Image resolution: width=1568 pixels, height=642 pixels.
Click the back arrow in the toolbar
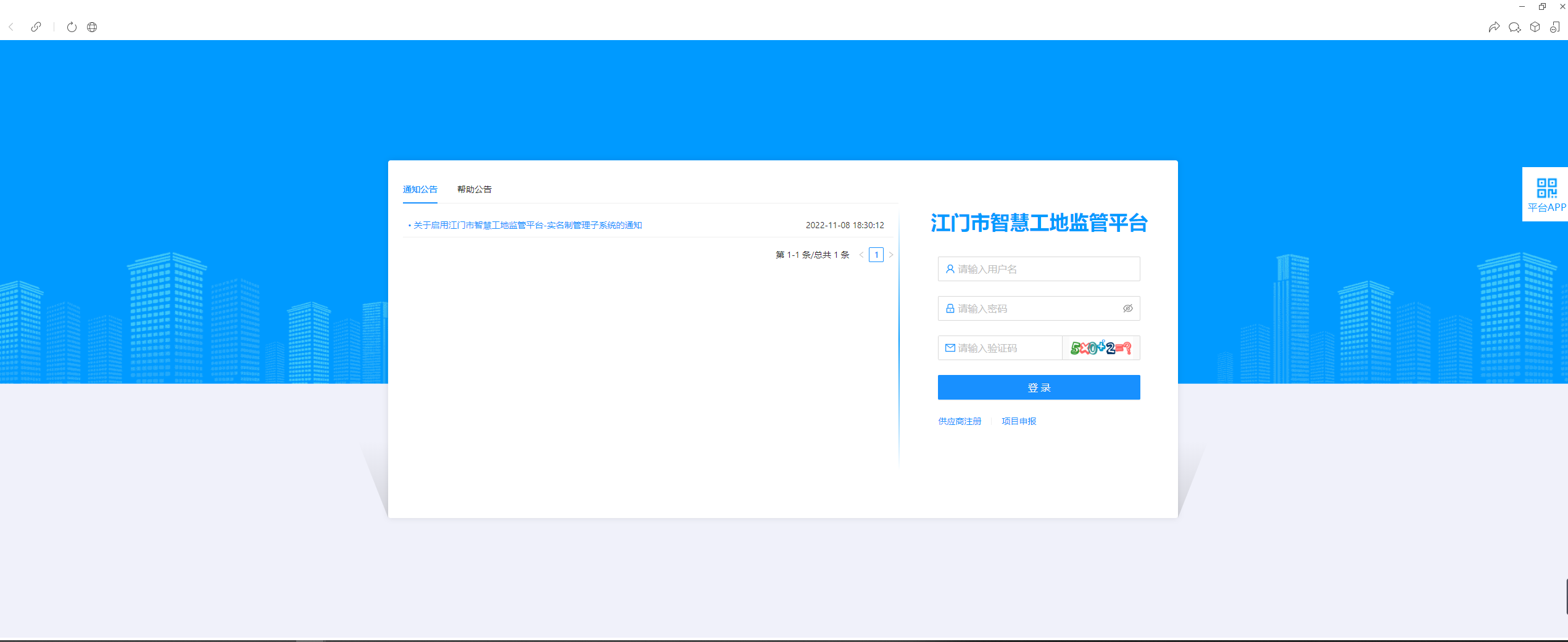(11, 27)
